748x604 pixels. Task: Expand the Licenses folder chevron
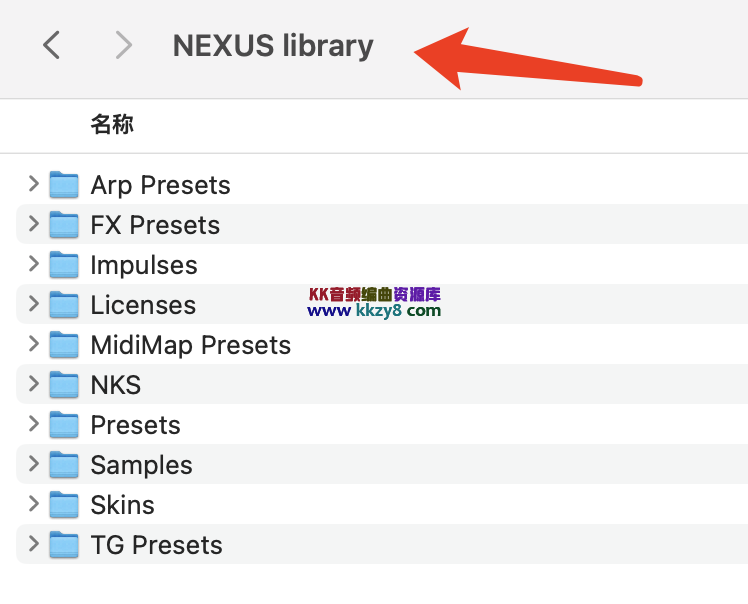click(33, 303)
